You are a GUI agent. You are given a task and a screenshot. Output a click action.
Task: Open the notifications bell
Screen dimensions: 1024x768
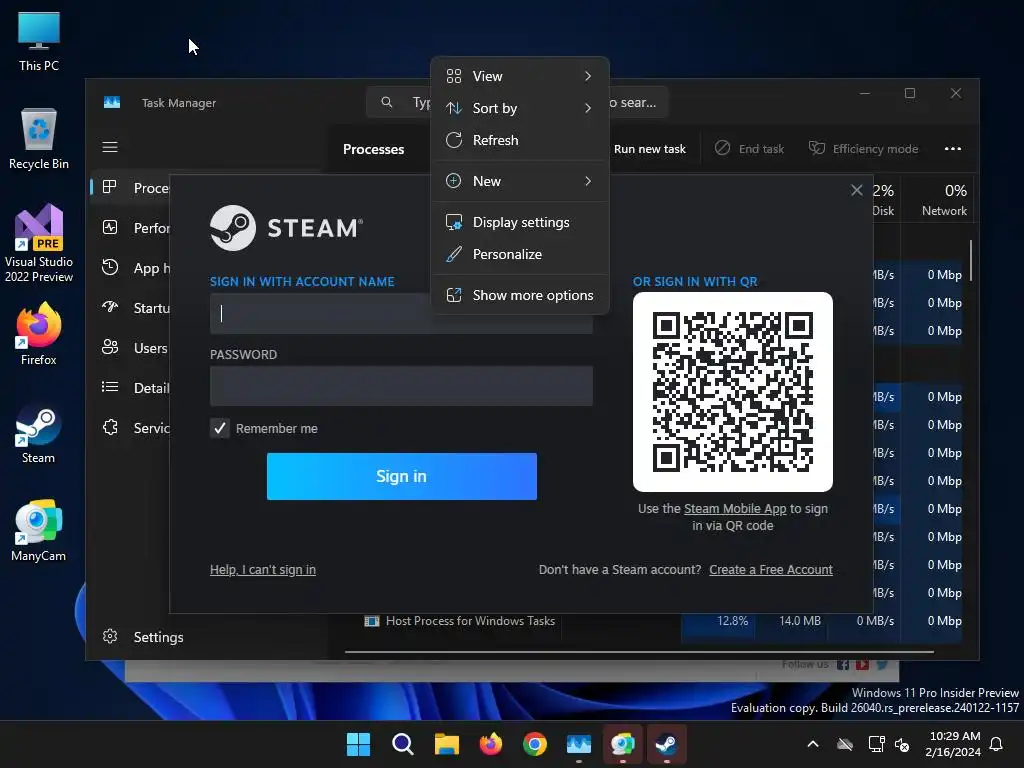coord(997,744)
